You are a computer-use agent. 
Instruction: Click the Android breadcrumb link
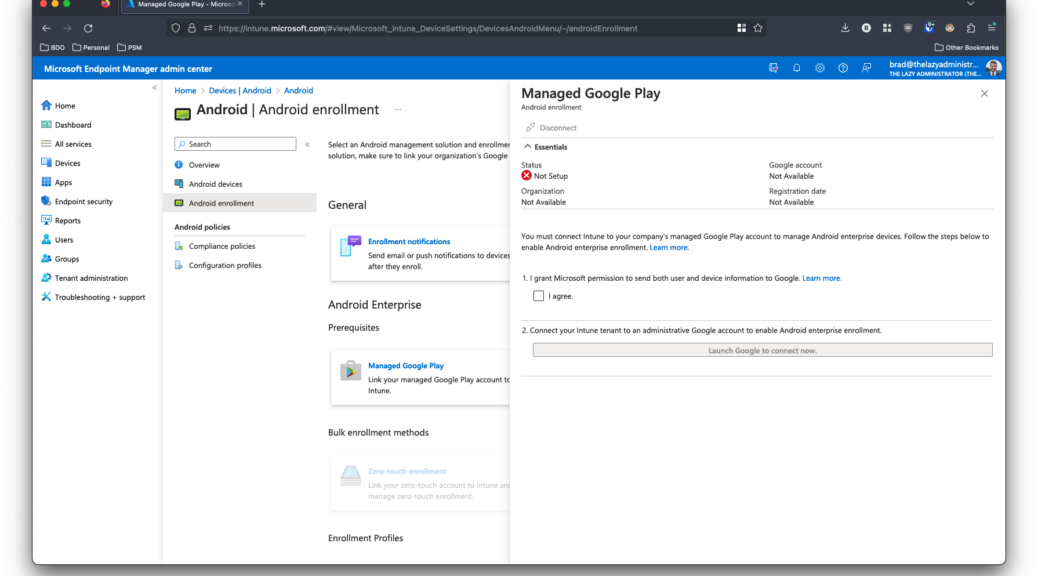pyautogui.click(x=299, y=91)
